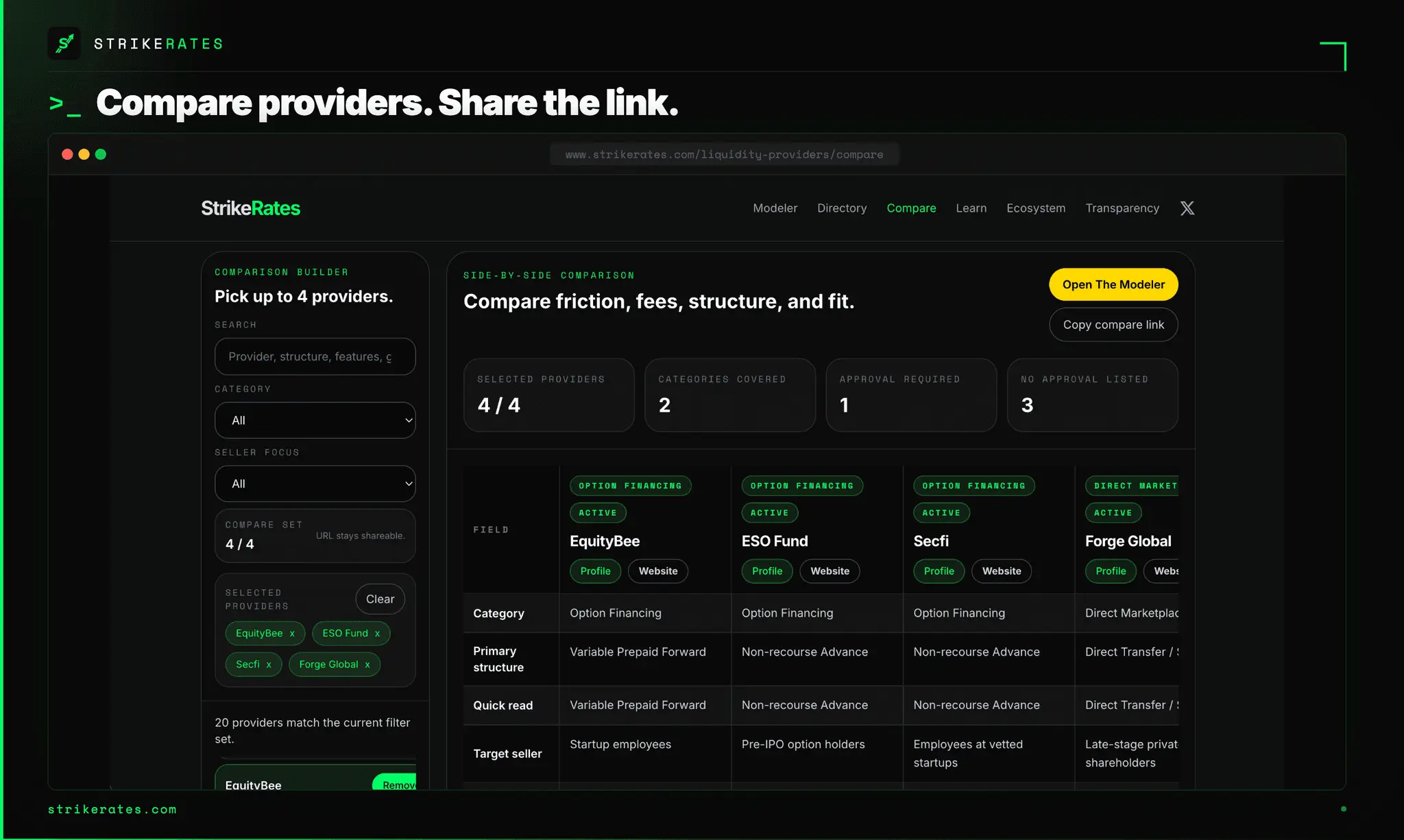Click the yellow minimize window dot
The height and width of the screenshot is (840, 1404).
tap(84, 154)
